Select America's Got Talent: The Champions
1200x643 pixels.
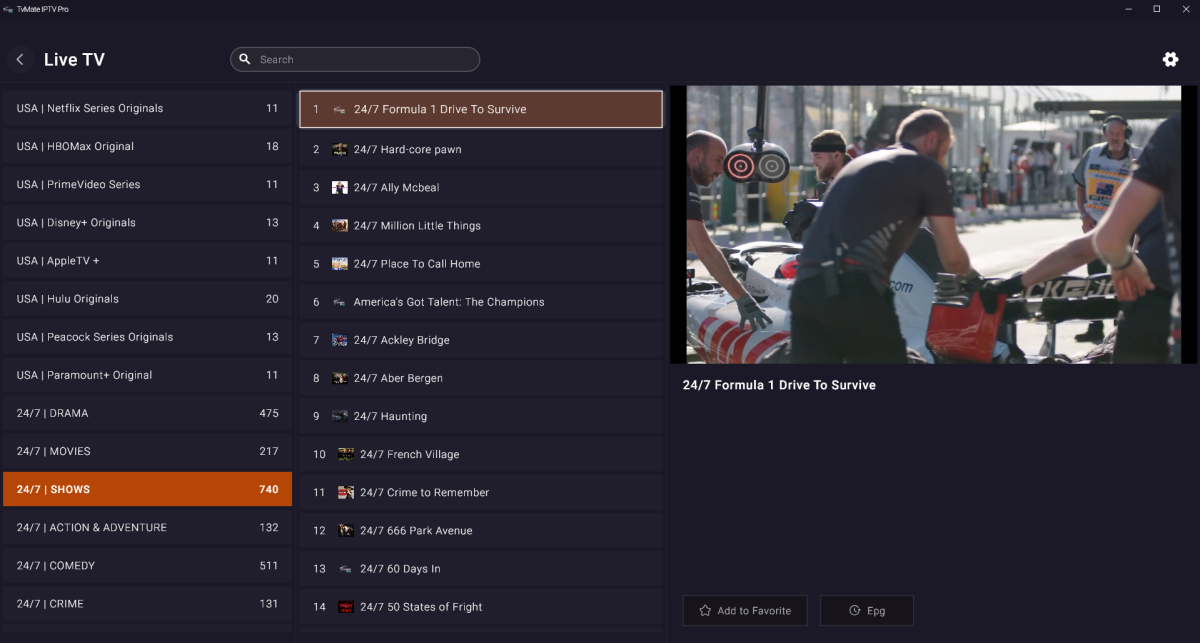coord(480,302)
